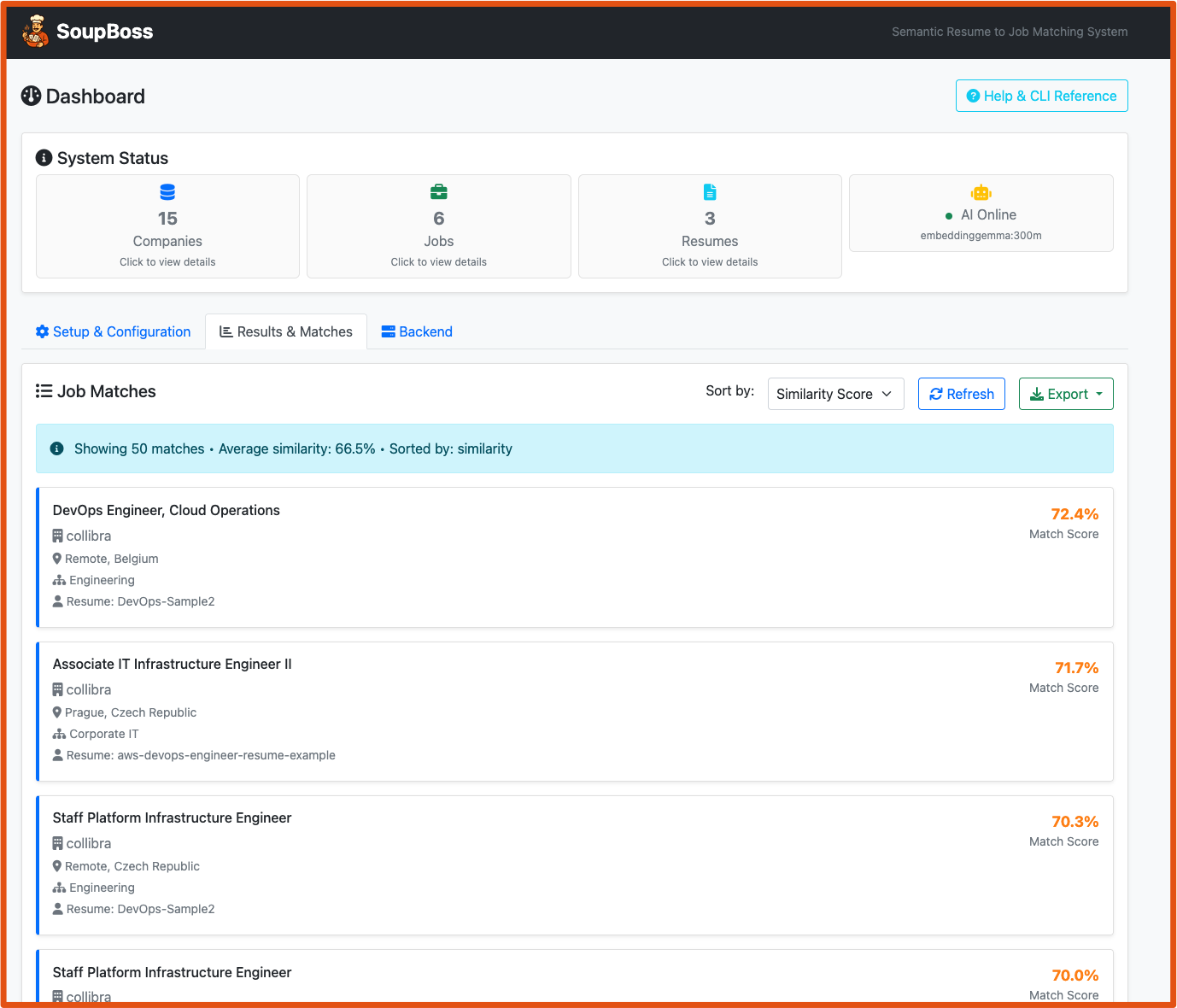This screenshot has height=1008, width=1177.
Task: Open the 6 Jobs status card
Action: (439, 226)
